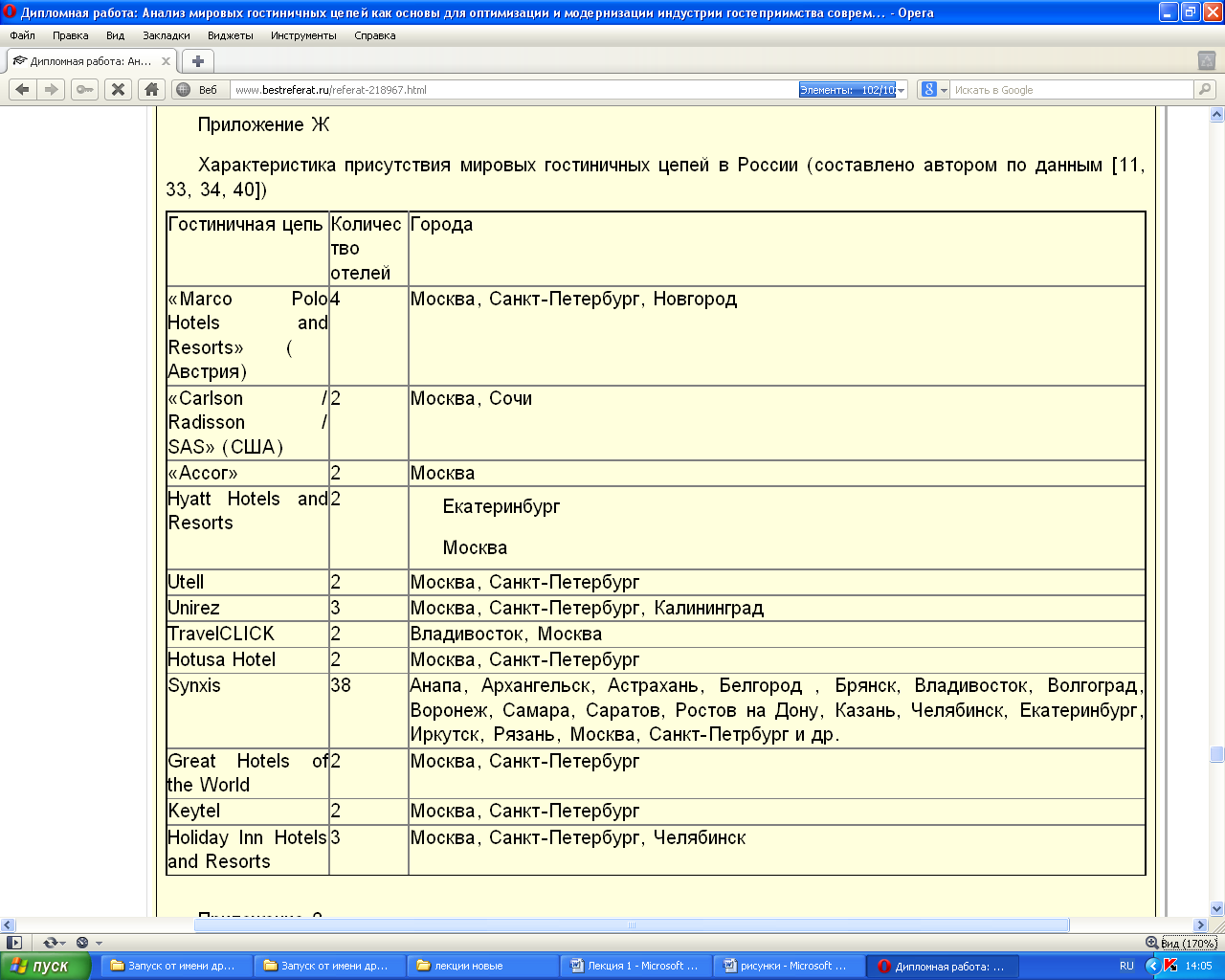Click the vertical scrollbar thumb
1225x980 pixels.
point(1217,755)
